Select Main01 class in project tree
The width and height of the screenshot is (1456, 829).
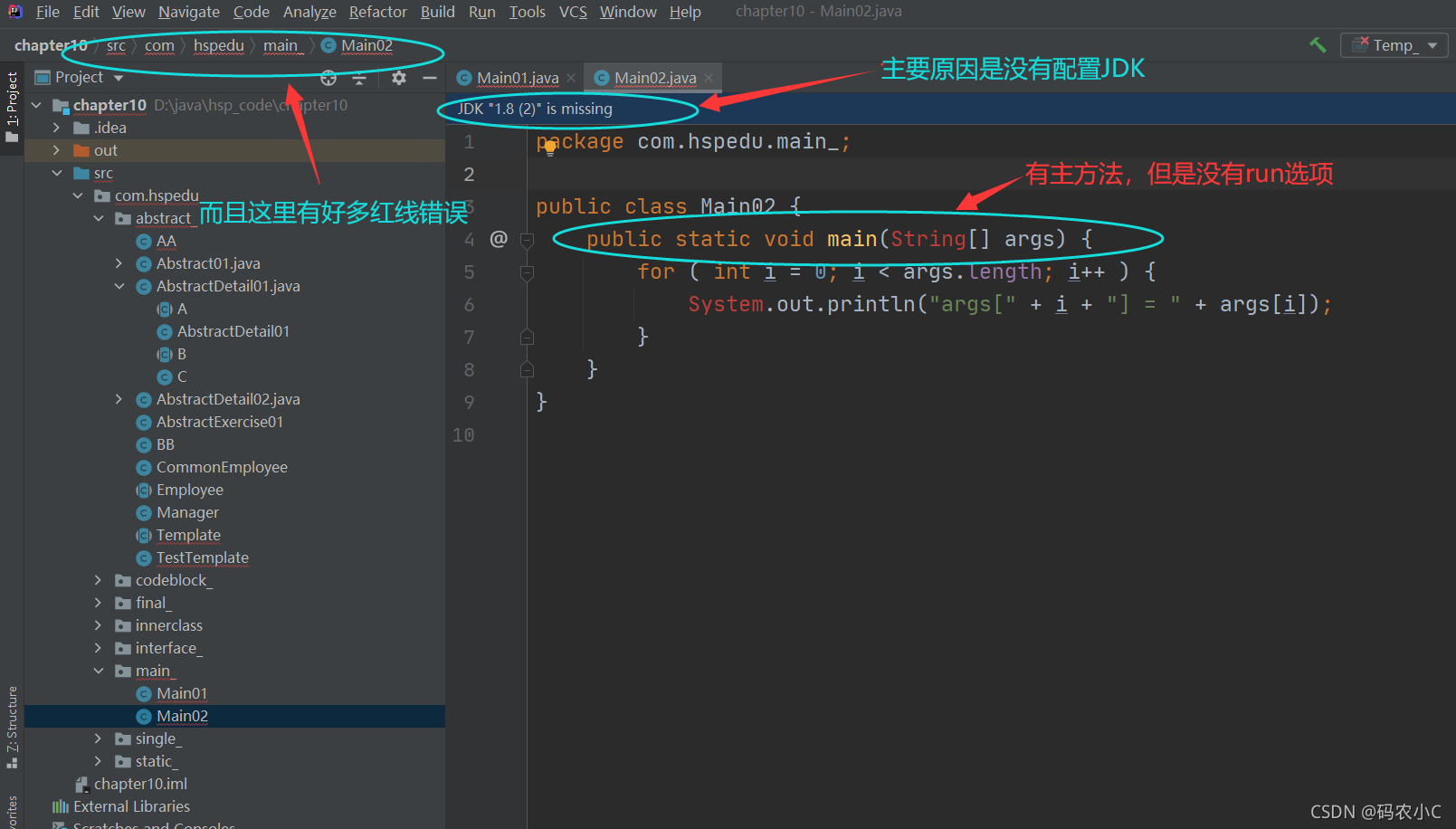pyautogui.click(x=182, y=693)
